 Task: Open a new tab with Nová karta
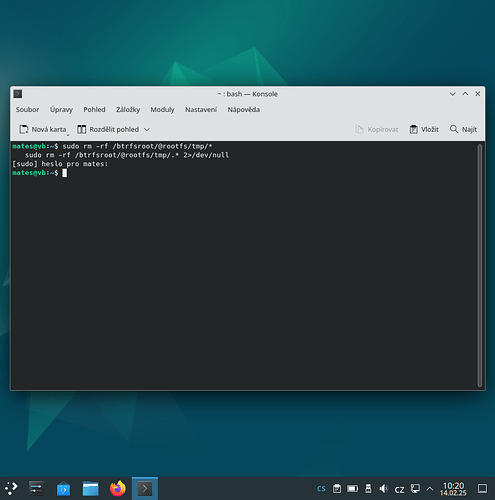click(43, 129)
